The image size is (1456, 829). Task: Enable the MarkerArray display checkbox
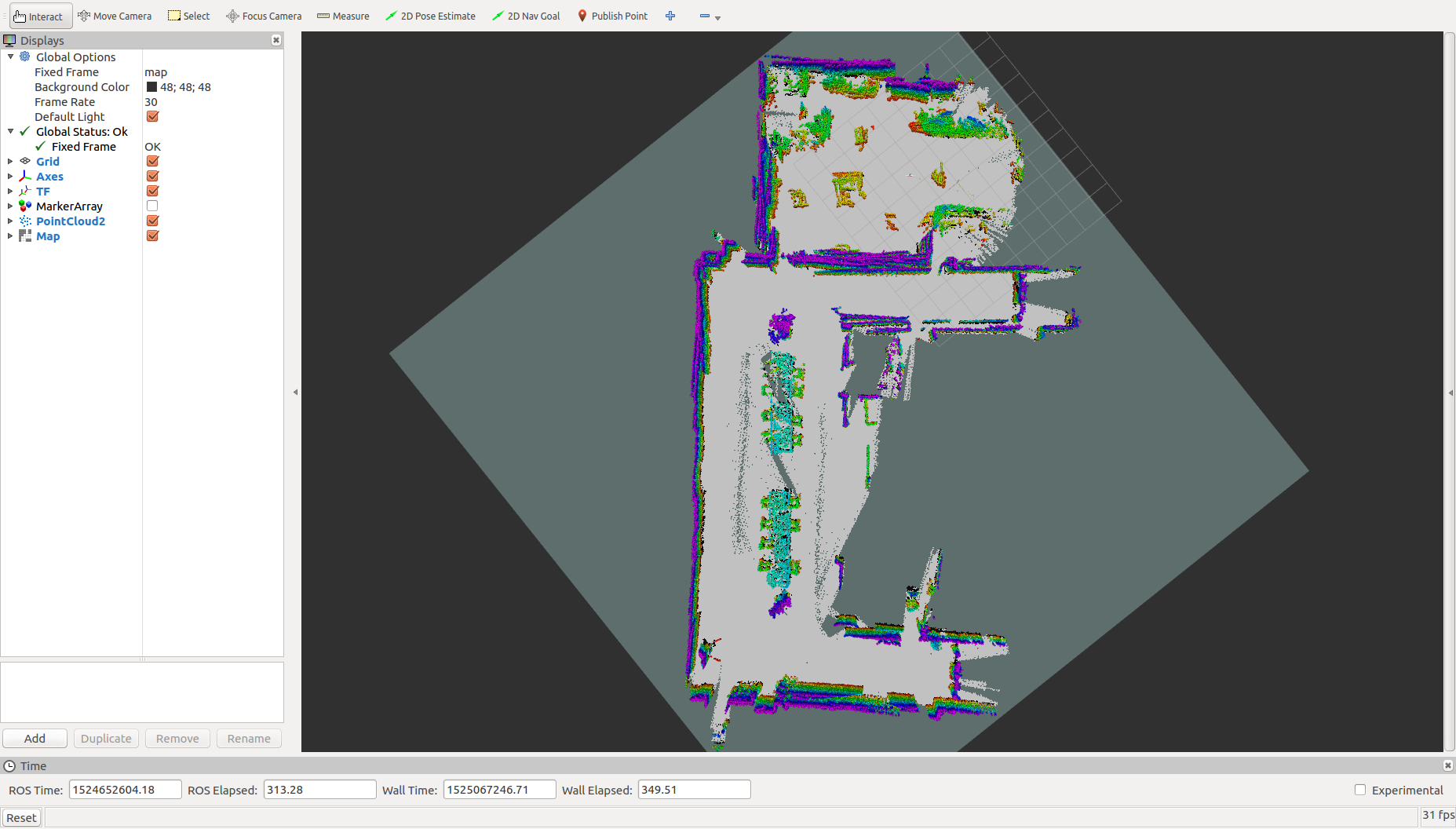pos(152,206)
